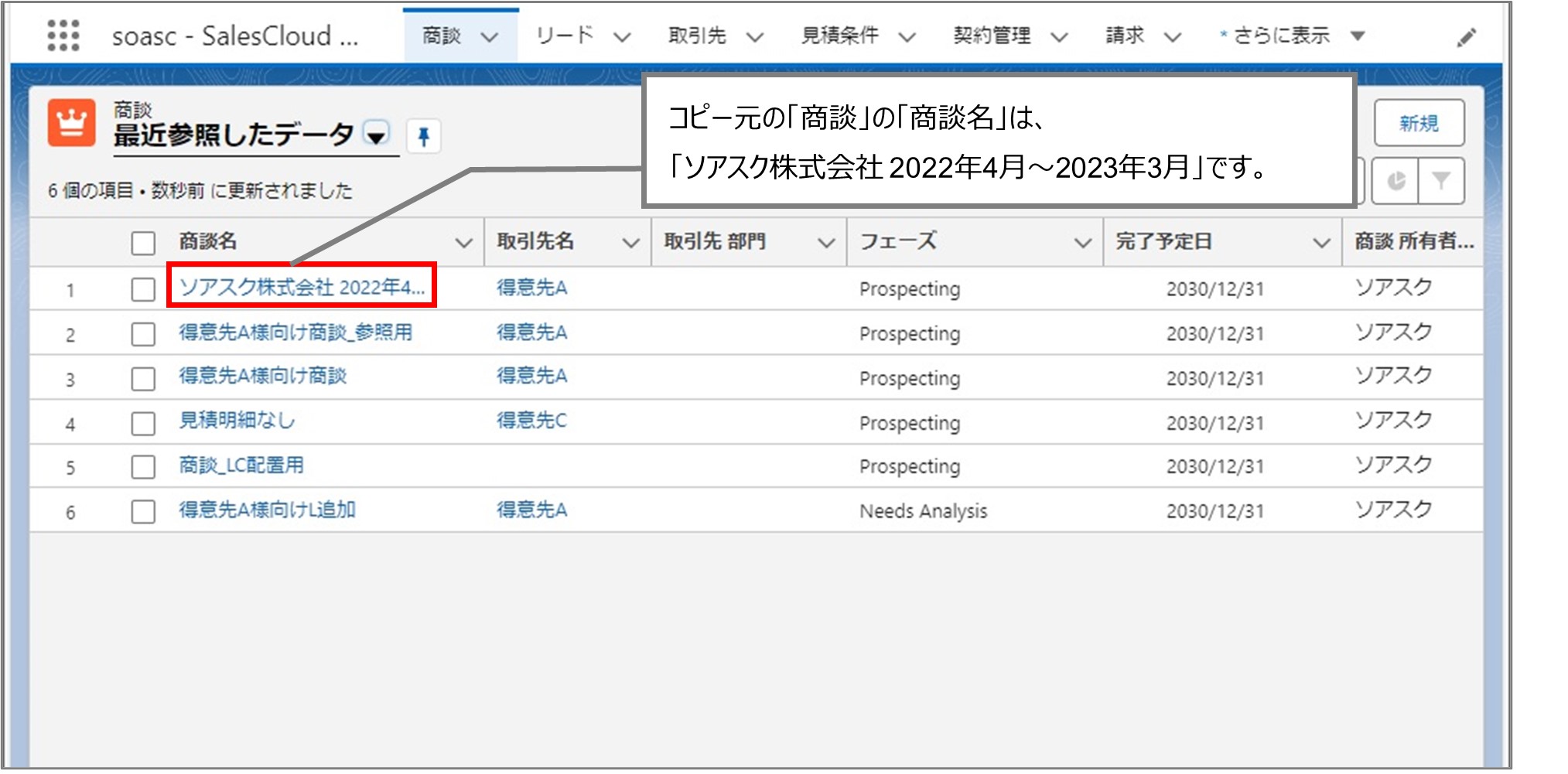Check the row 1 ソアスク株式会社 checkbox
The height and width of the screenshot is (774, 1568).
(x=143, y=289)
